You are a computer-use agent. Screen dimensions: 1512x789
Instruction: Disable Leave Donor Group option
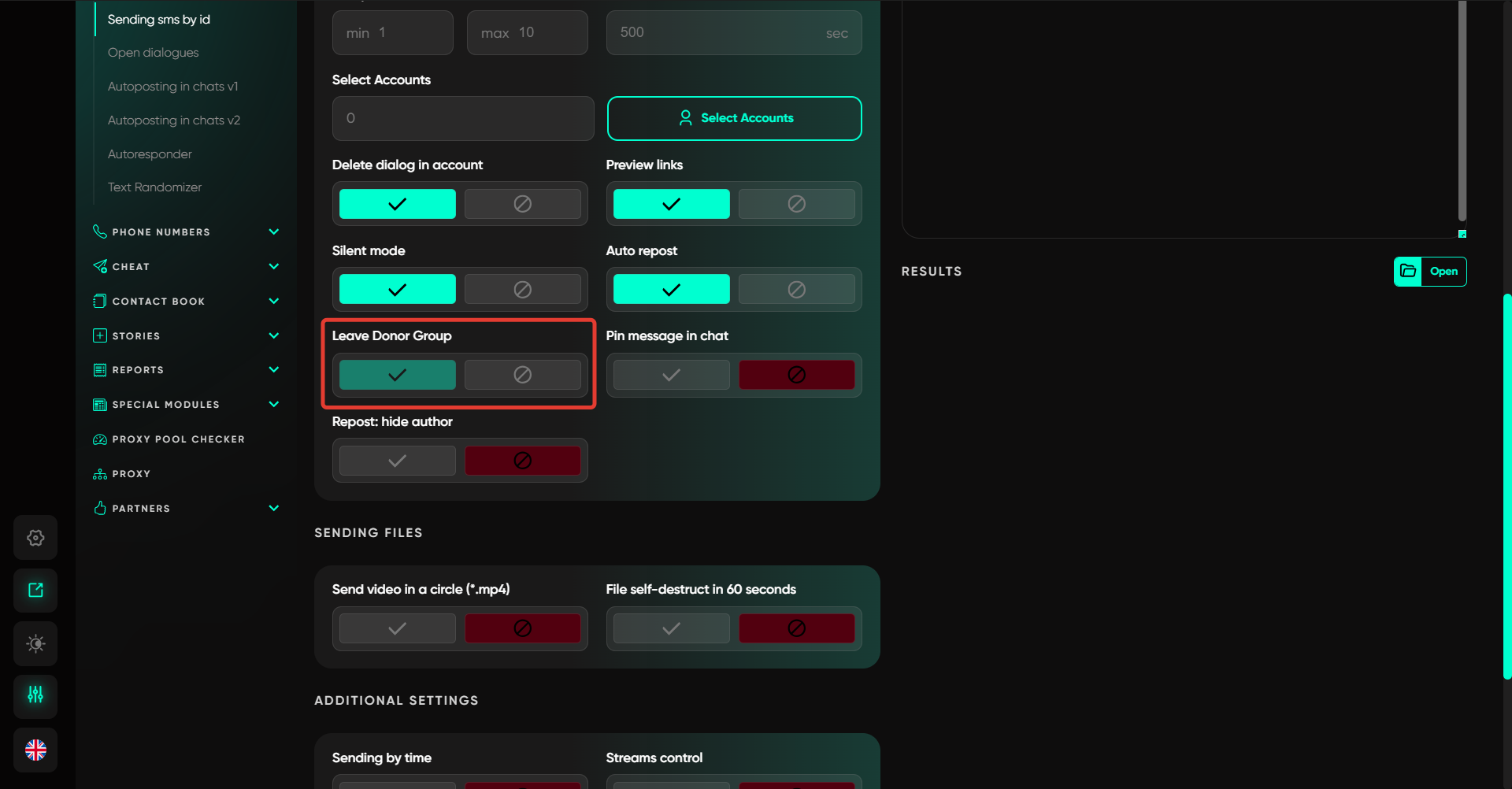point(522,375)
